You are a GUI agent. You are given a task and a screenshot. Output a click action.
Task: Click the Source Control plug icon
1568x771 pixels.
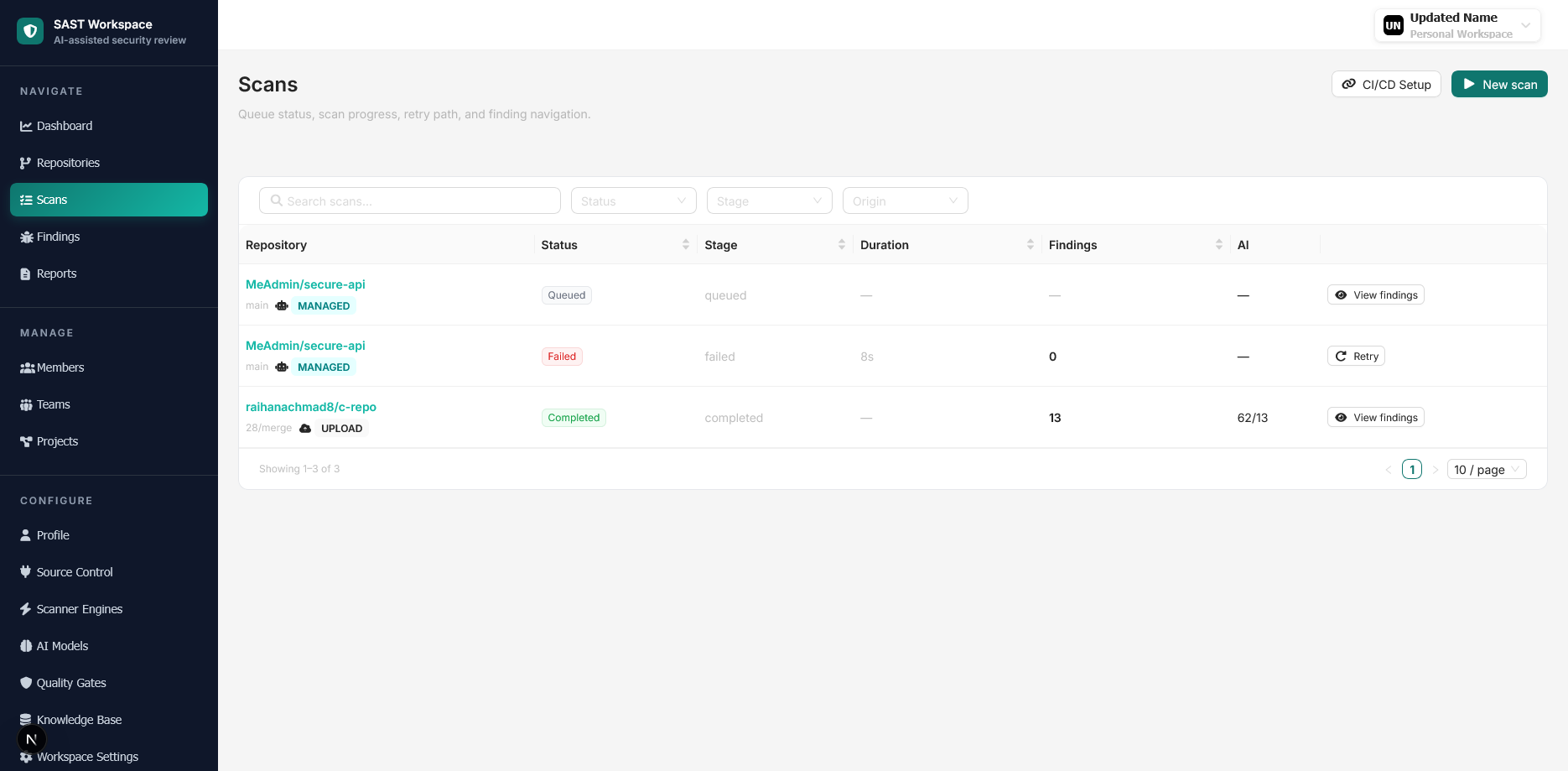pyautogui.click(x=26, y=572)
